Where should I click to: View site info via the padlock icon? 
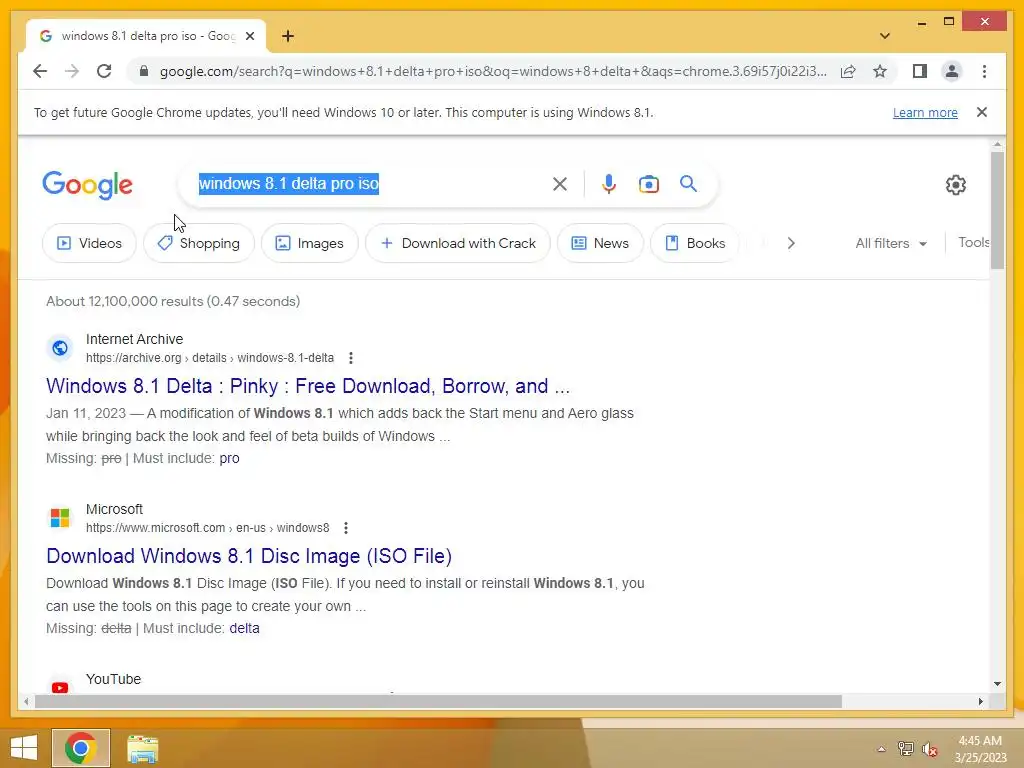[x=144, y=71]
